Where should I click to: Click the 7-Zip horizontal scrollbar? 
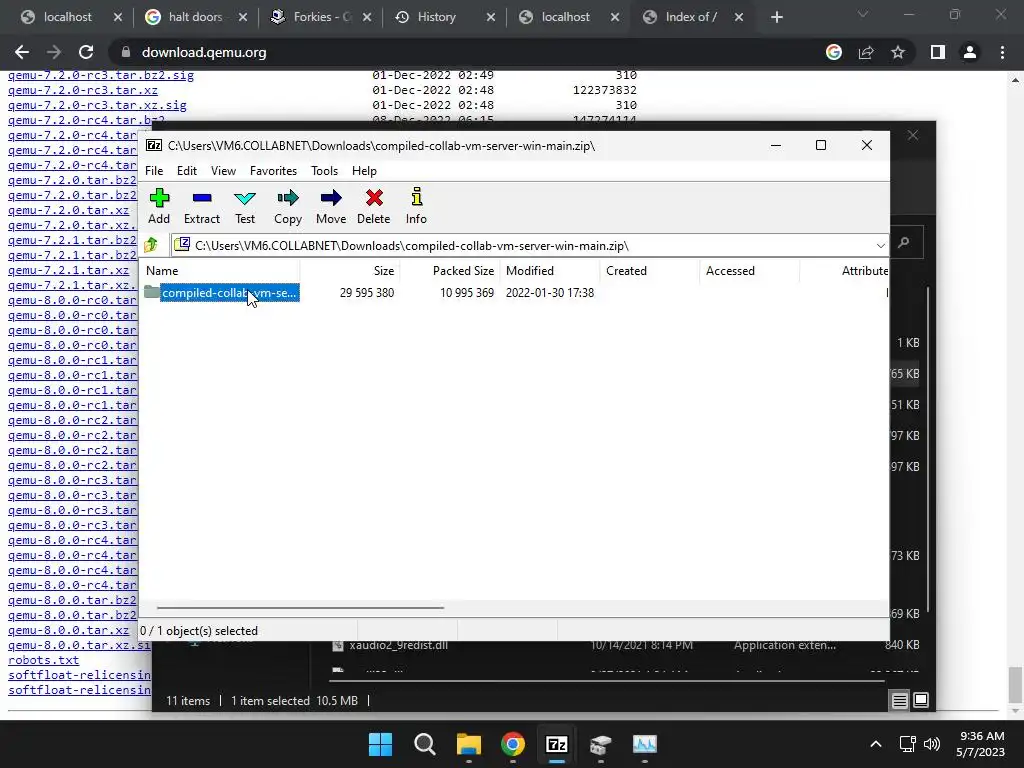coord(300,607)
